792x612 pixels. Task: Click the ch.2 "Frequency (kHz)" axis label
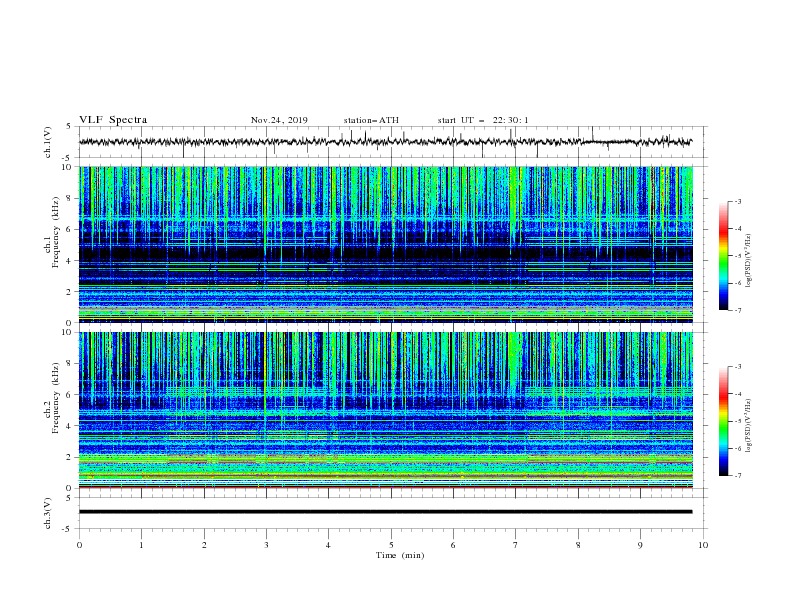click(56, 397)
